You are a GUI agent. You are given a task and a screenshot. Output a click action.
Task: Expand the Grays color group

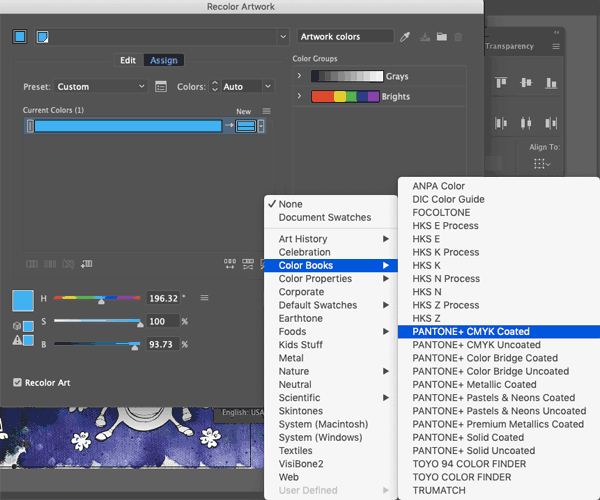pos(299,76)
